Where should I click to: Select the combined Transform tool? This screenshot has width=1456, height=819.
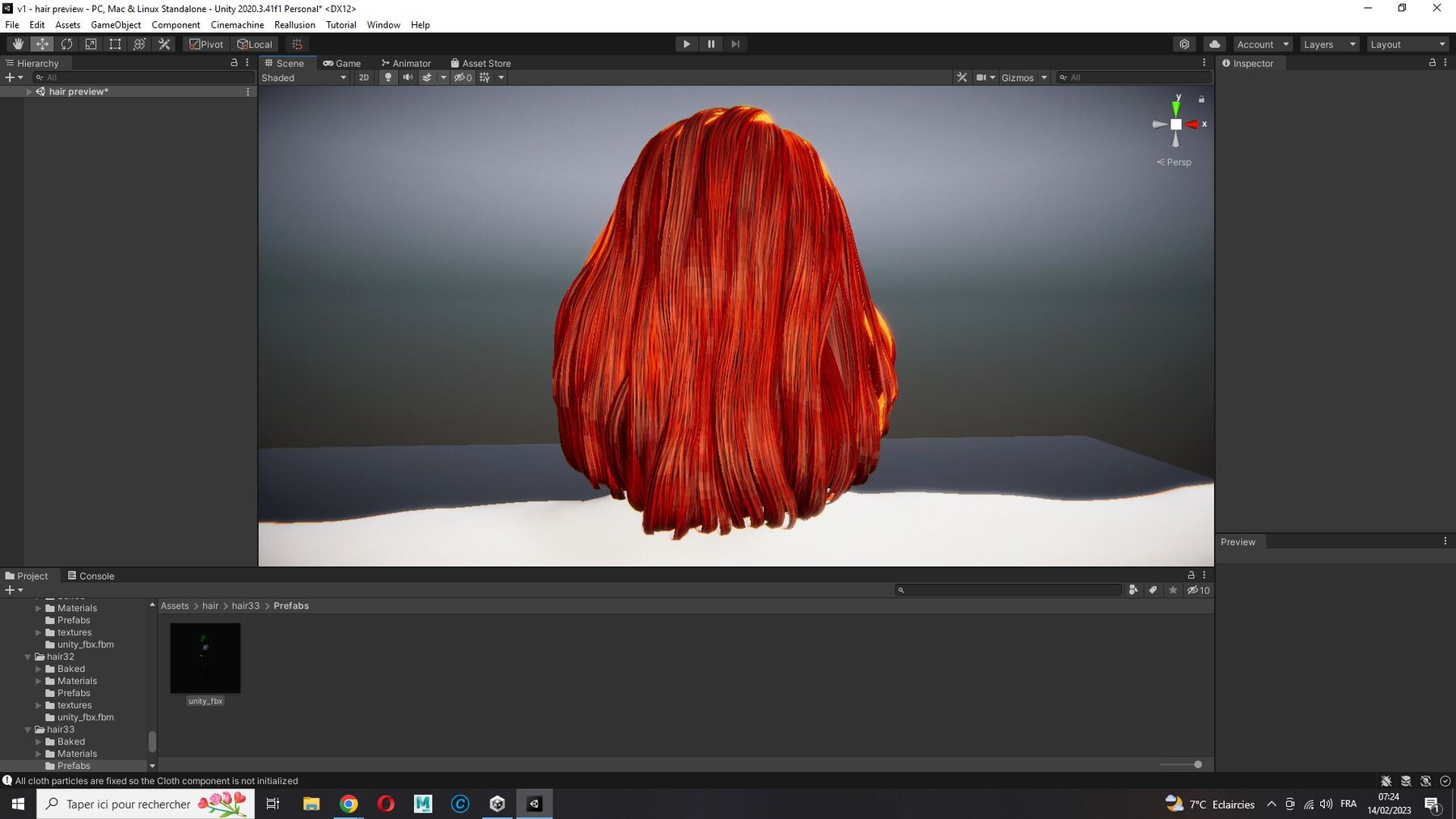[x=139, y=44]
